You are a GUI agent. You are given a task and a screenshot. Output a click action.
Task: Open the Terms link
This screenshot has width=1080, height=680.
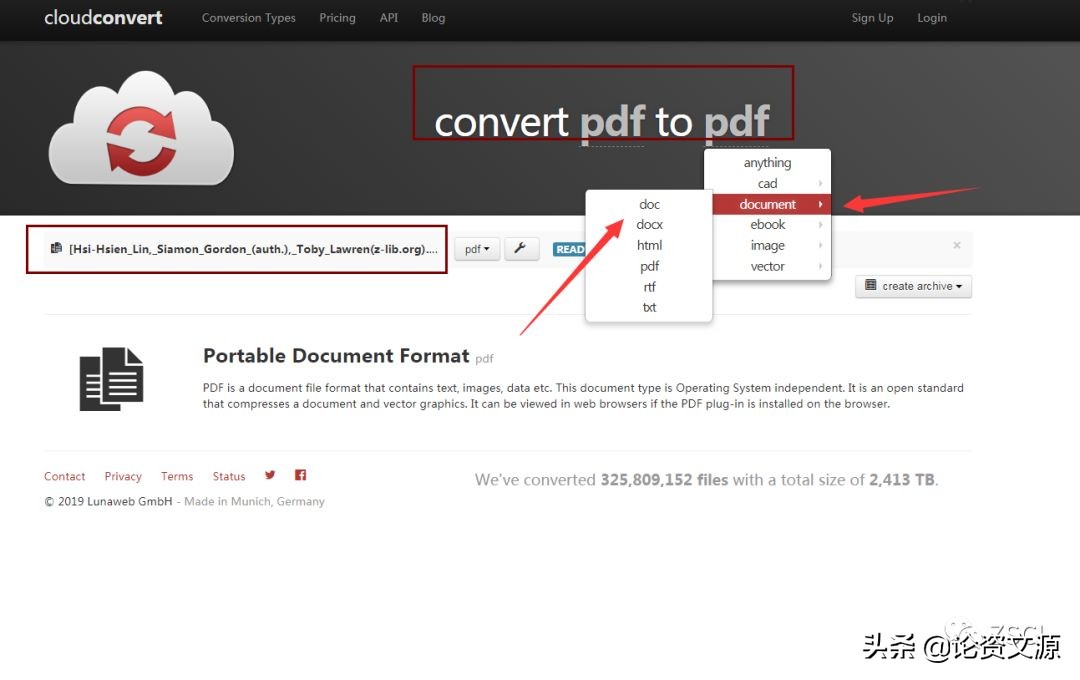click(177, 476)
